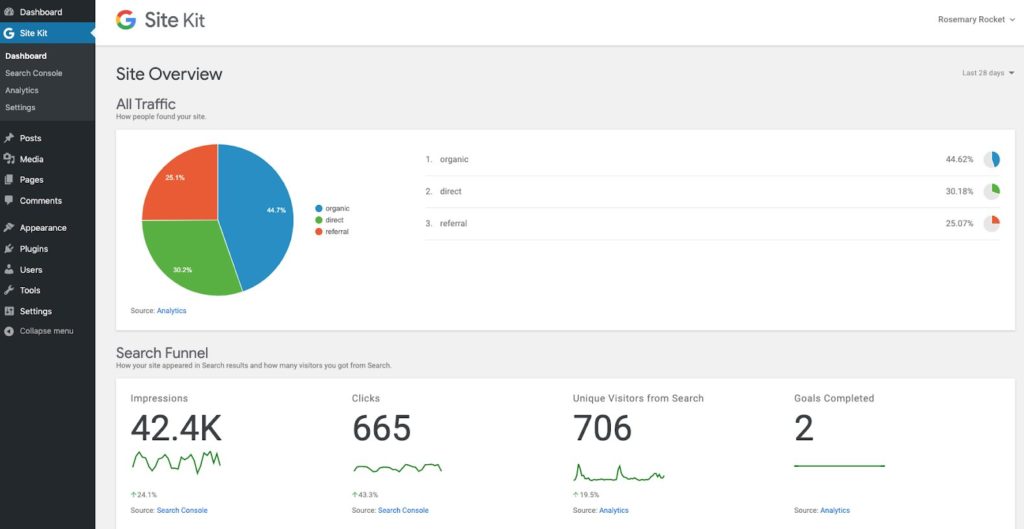Click the Site Kit G icon in sidebar

tap(8, 33)
